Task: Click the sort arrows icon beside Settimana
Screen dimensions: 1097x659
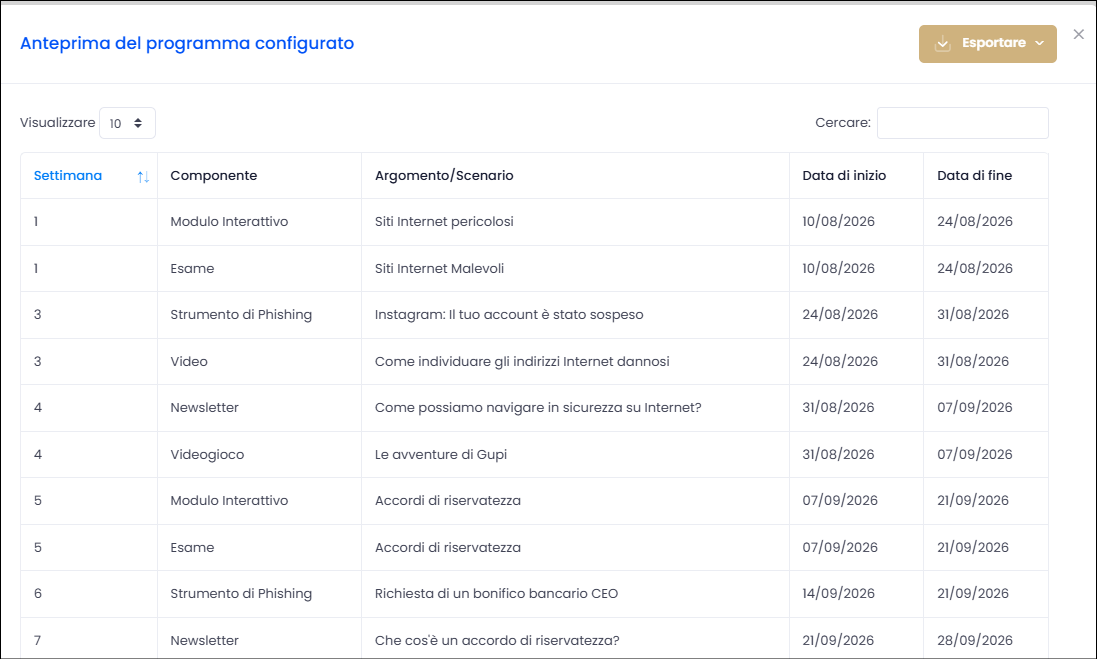Action: pyautogui.click(x=143, y=177)
